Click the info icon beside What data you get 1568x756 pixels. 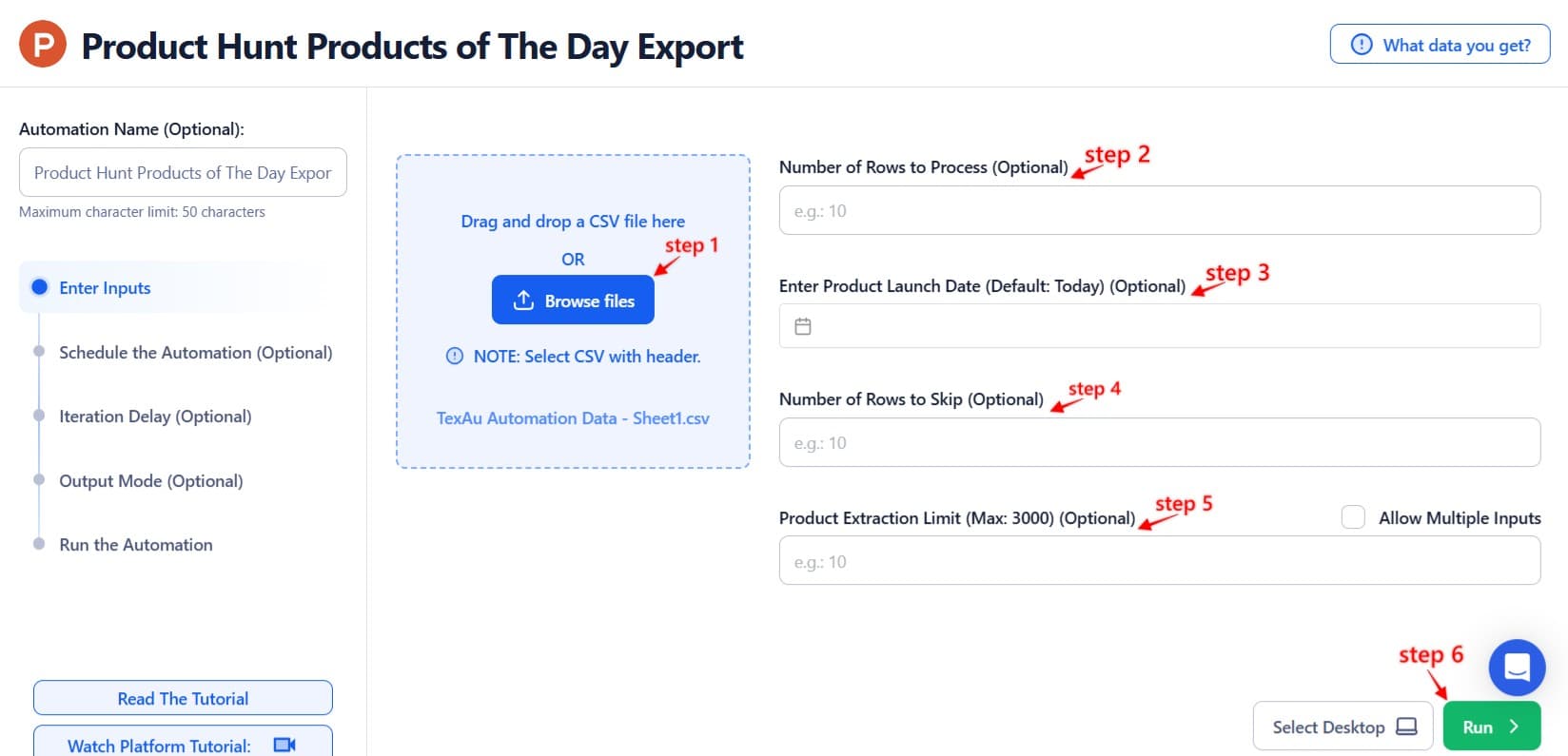click(1362, 45)
